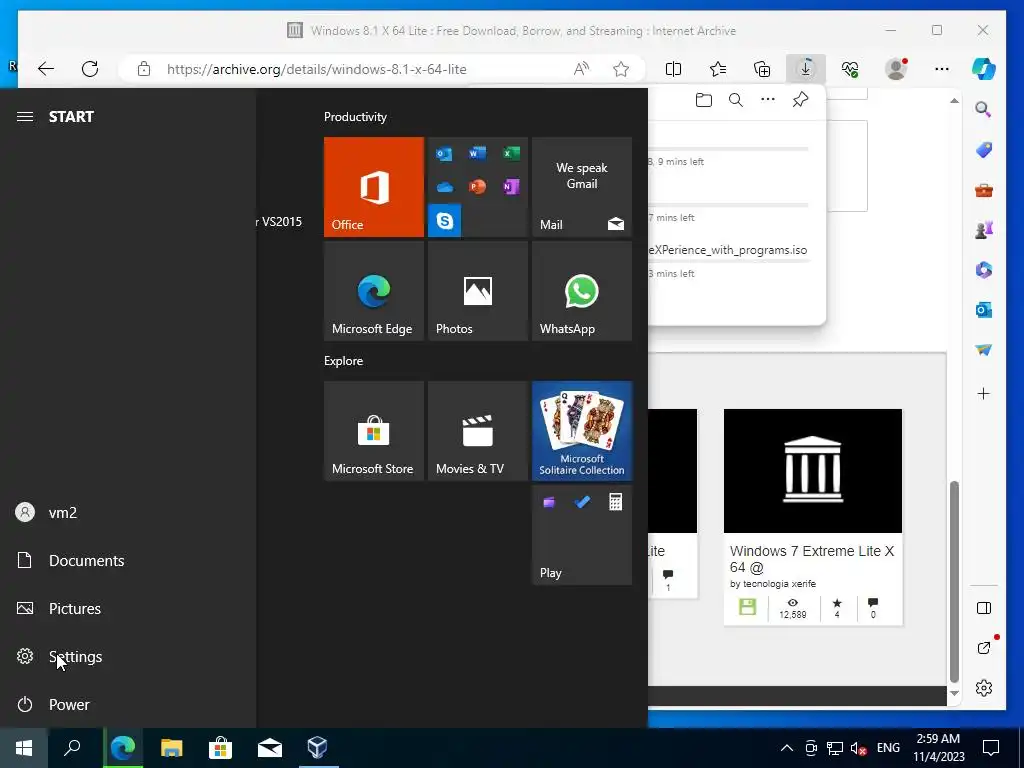Switch ENG input language
The height and width of the screenshot is (768, 1024).
pyautogui.click(x=888, y=748)
